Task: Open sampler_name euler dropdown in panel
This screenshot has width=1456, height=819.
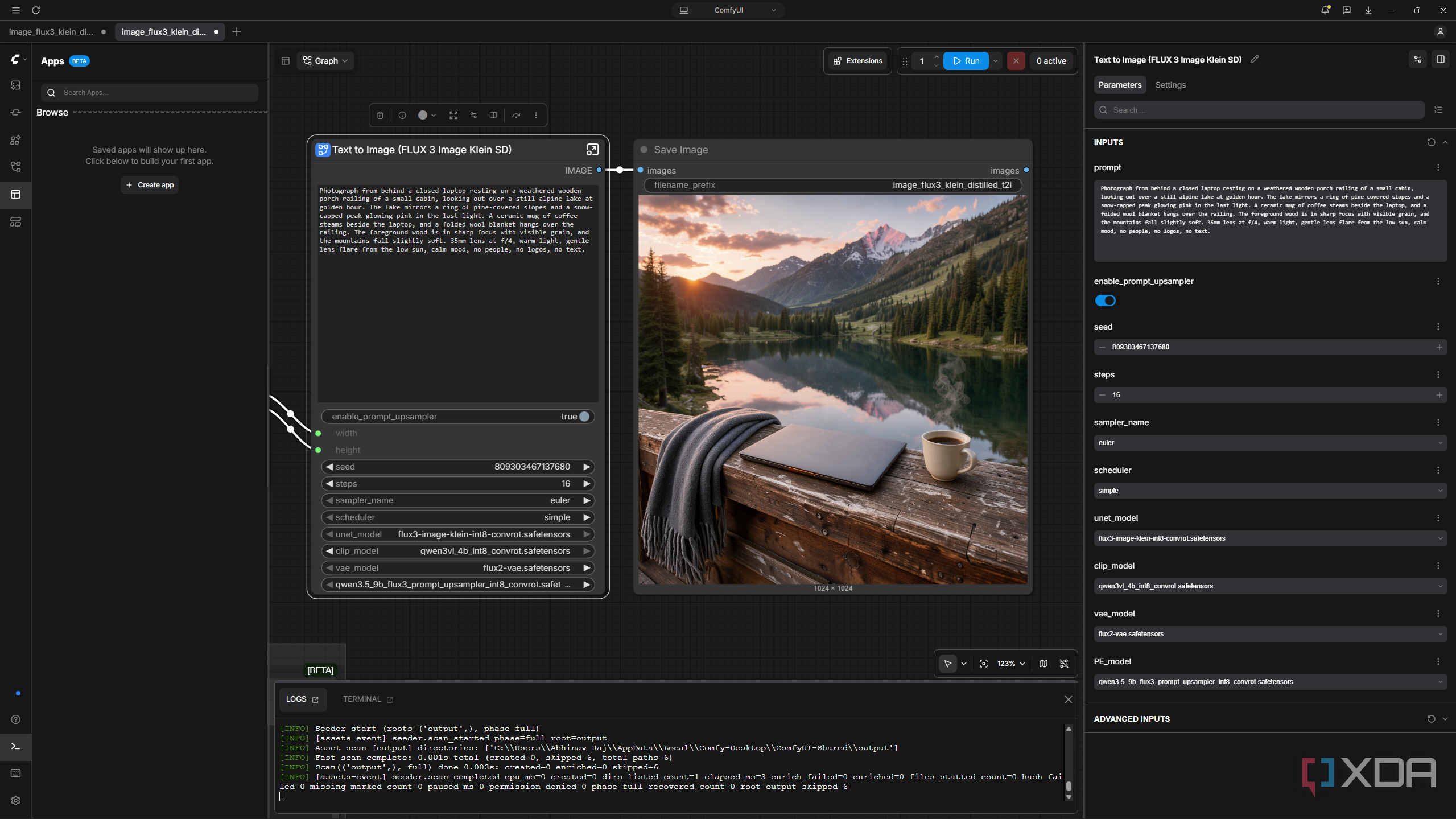Action: 1270,443
